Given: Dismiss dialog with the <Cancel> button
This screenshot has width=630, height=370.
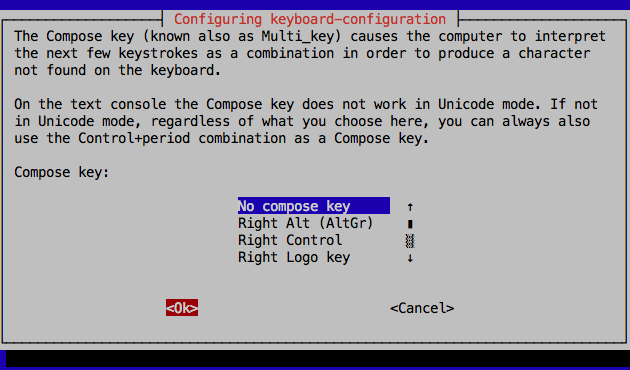Looking at the screenshot, I should 422,308.
